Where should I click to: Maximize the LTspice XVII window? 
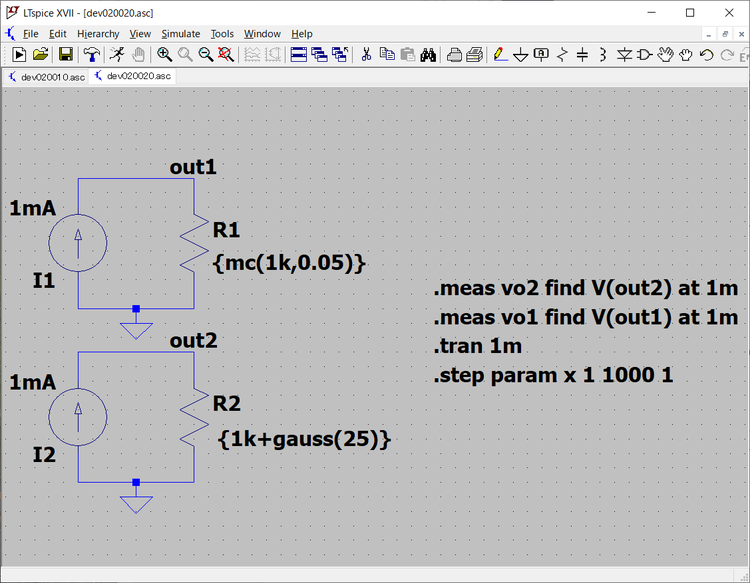[690, 13]
